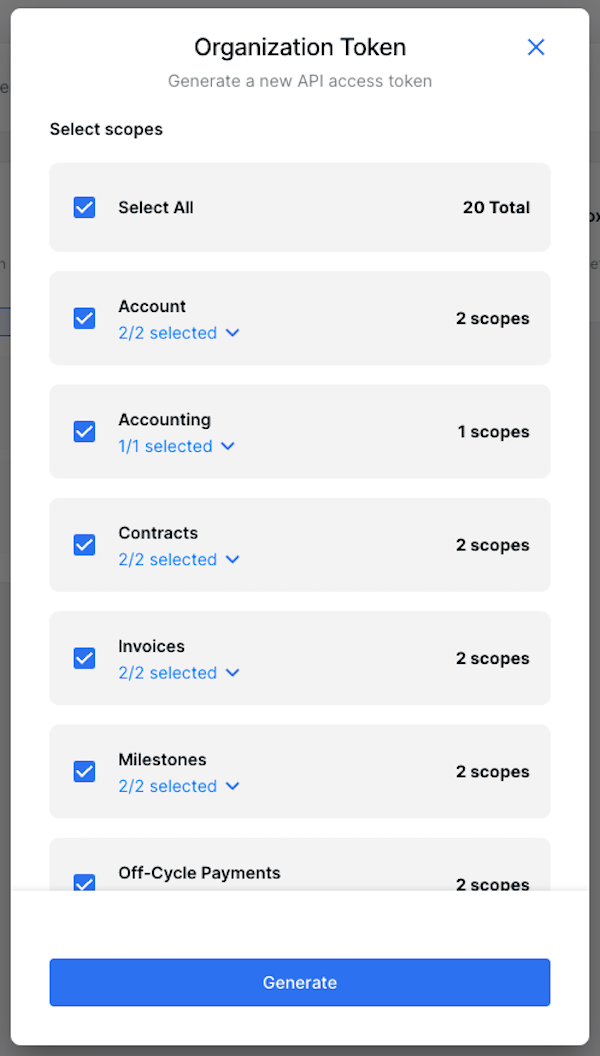600x1056 pixels.
Task: Open Accounting '1/1 selected' scope list
Action: coord(166,446)
